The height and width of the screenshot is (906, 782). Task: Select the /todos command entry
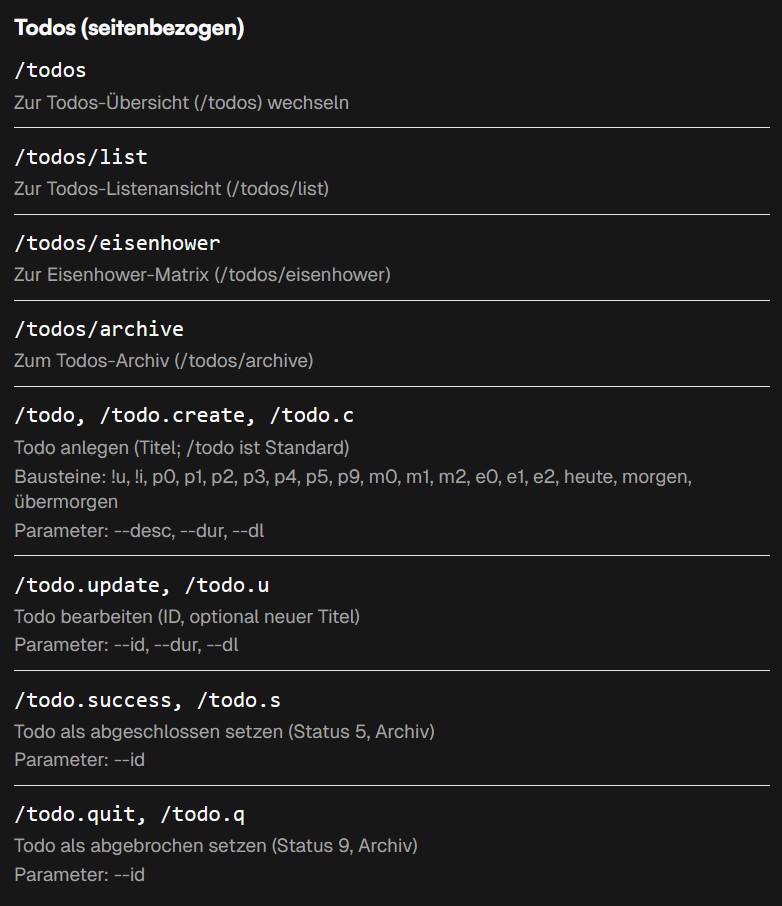click(50, 70)
